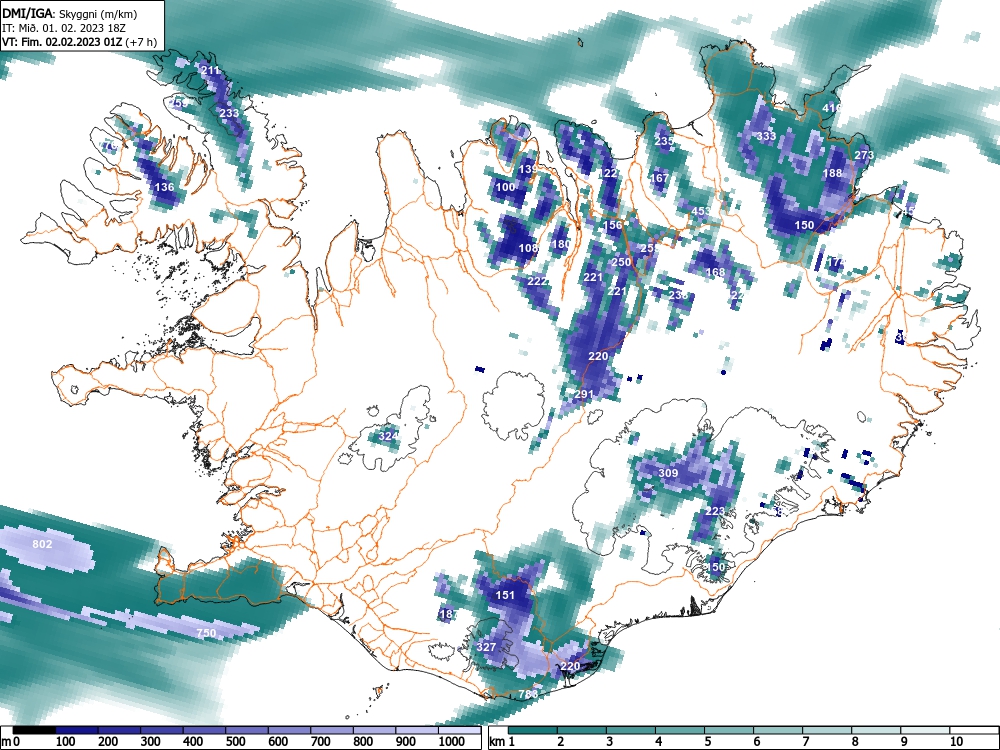The width and height of the screenshot is (1000, 750).
Task: Click the visibility value 139
Action: 528,169
